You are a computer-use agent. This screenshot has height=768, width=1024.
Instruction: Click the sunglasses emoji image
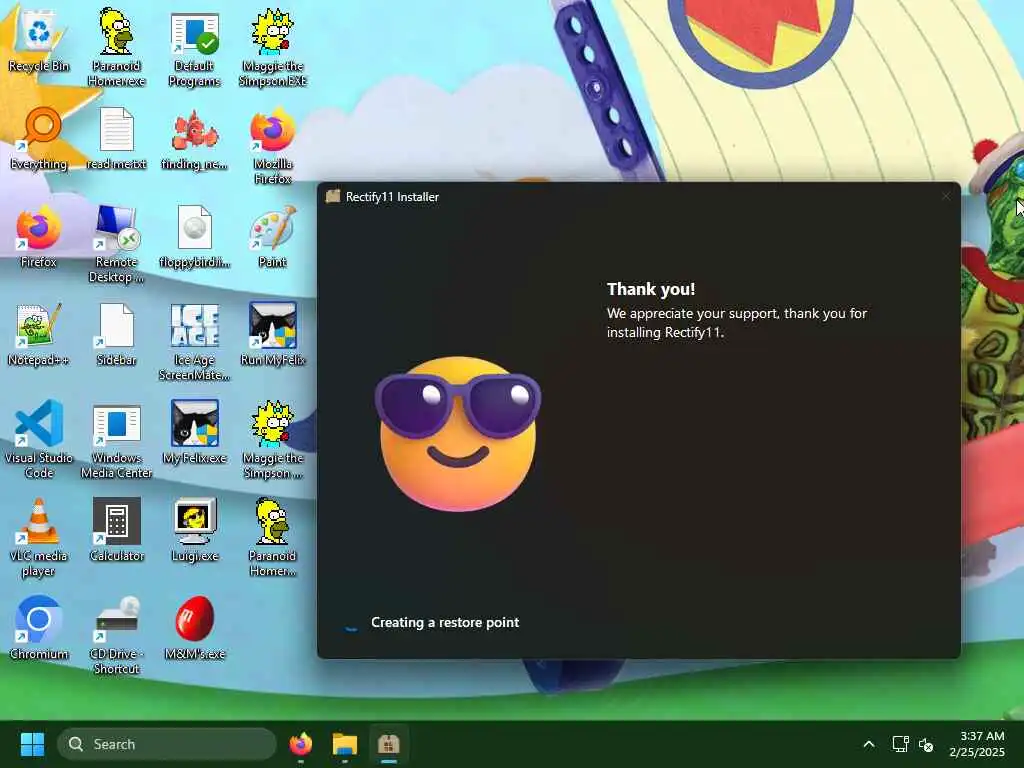[458, 434]
